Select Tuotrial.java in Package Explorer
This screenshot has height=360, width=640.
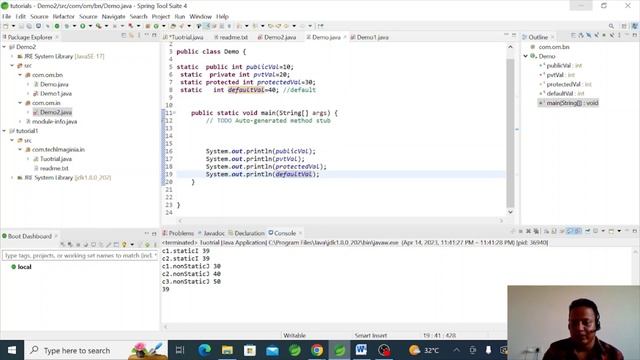pos(52,159)
